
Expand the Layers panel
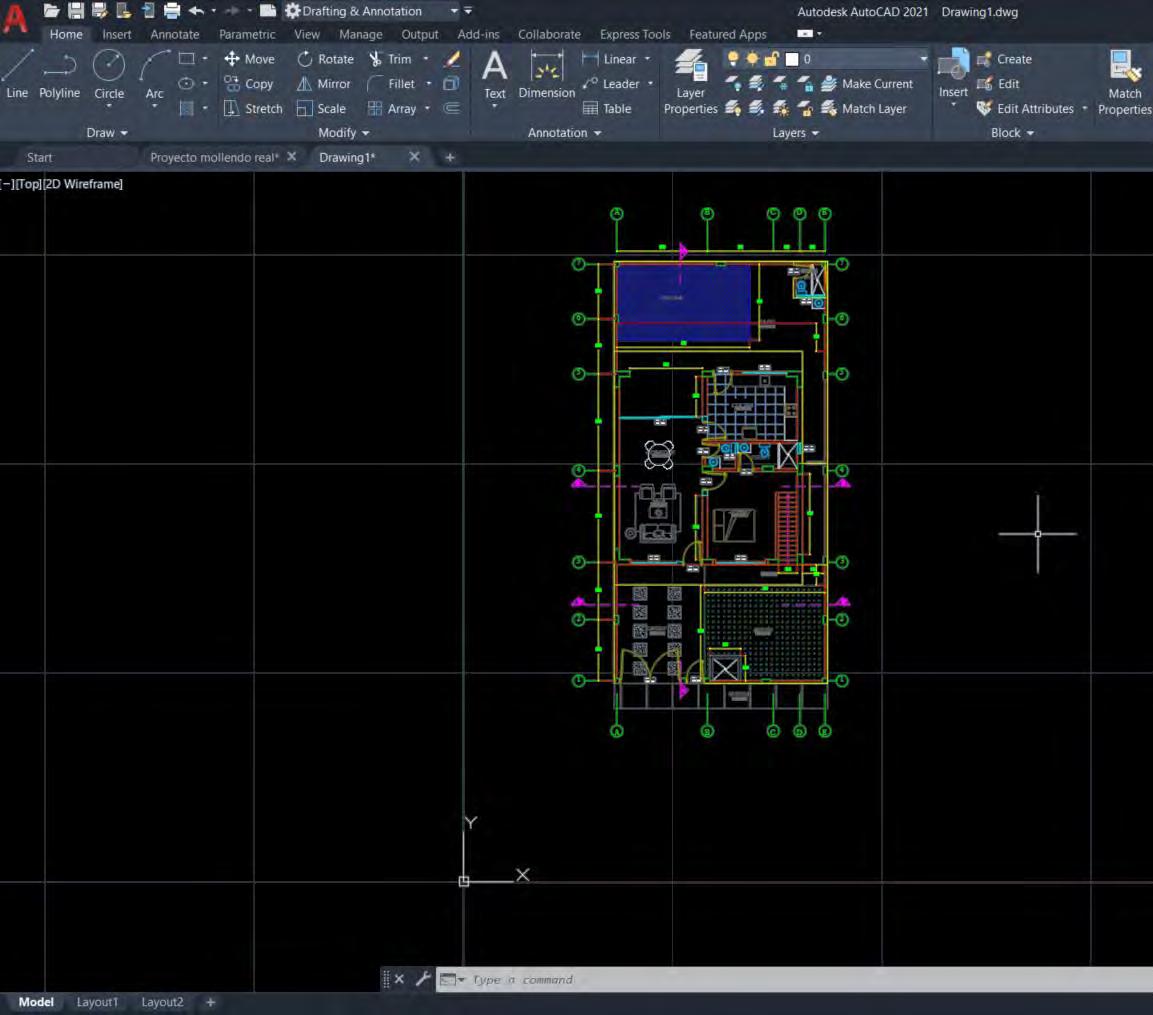tap(795, 132)
